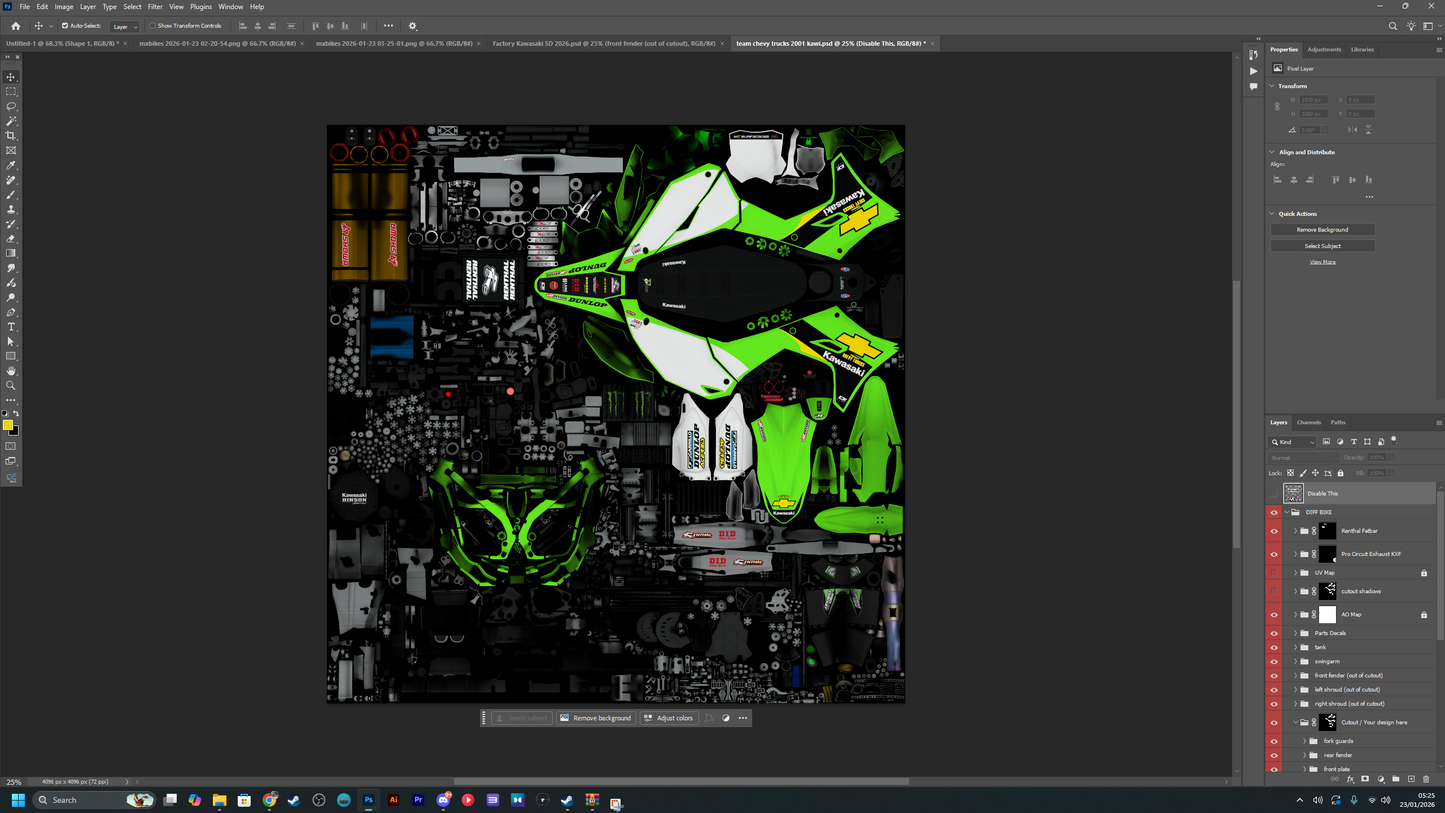Viewport: 1445px width, 813px height.
Task: Click the Adjust colors button
Action: coord(669,718)
